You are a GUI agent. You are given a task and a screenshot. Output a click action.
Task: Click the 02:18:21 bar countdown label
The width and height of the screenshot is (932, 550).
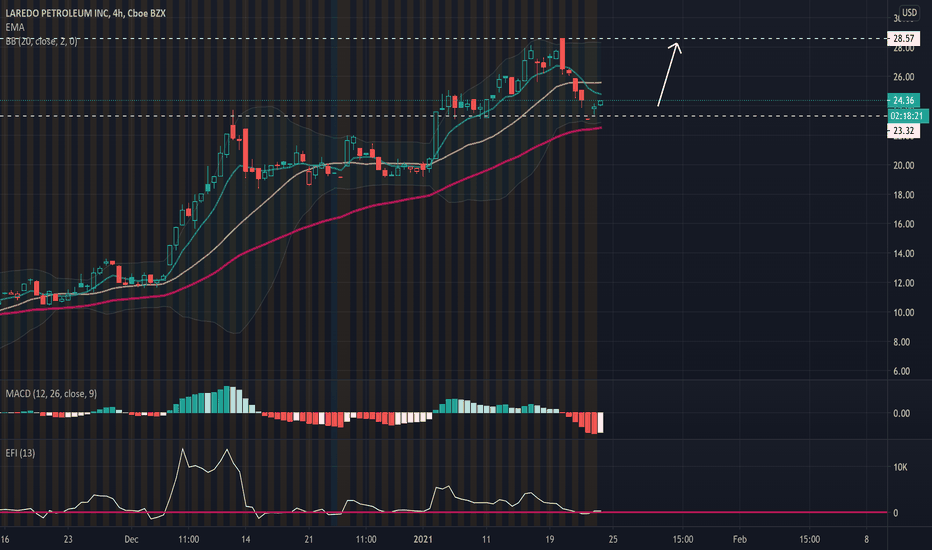click(906, 116)
